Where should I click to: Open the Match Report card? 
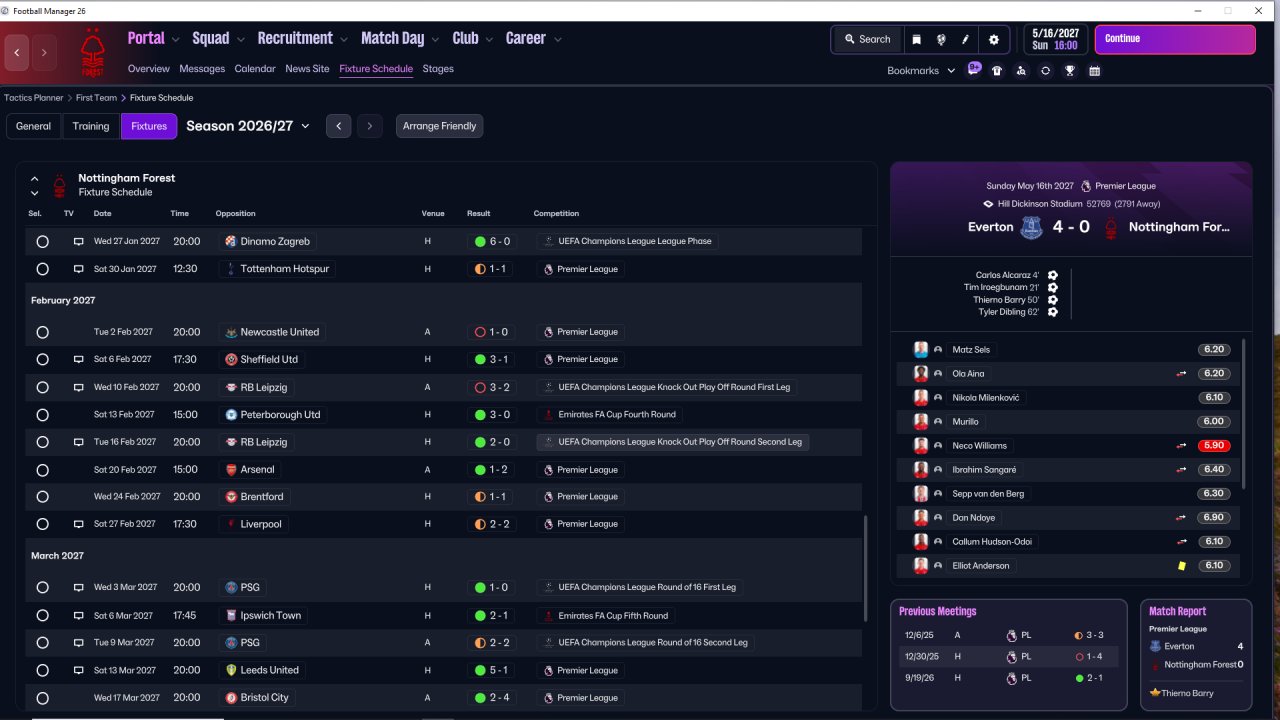point(1196,655)
